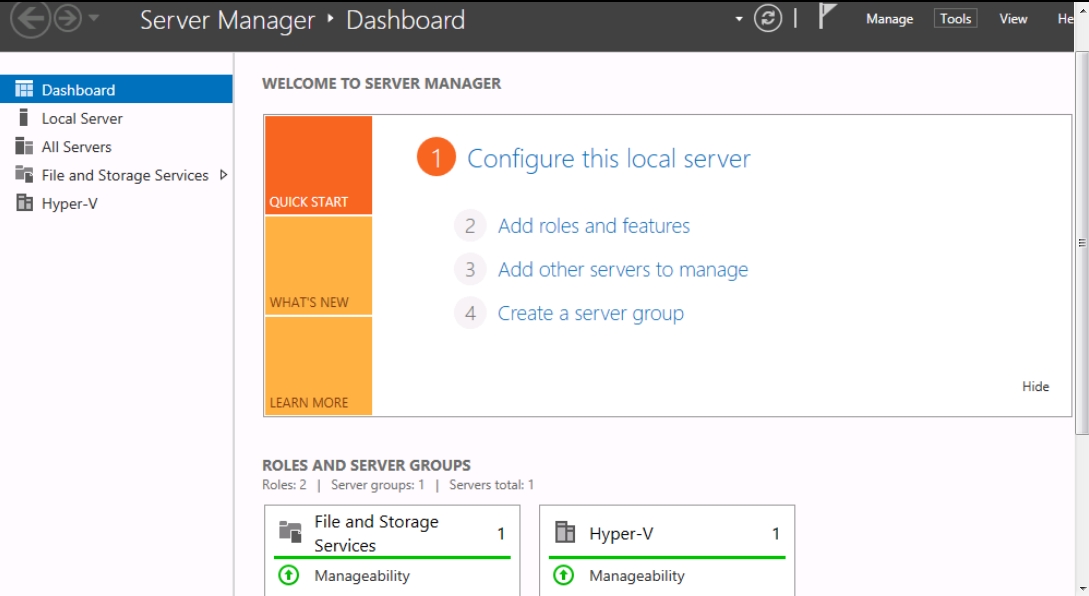Click the step 2 number circle

coord(470,226)
